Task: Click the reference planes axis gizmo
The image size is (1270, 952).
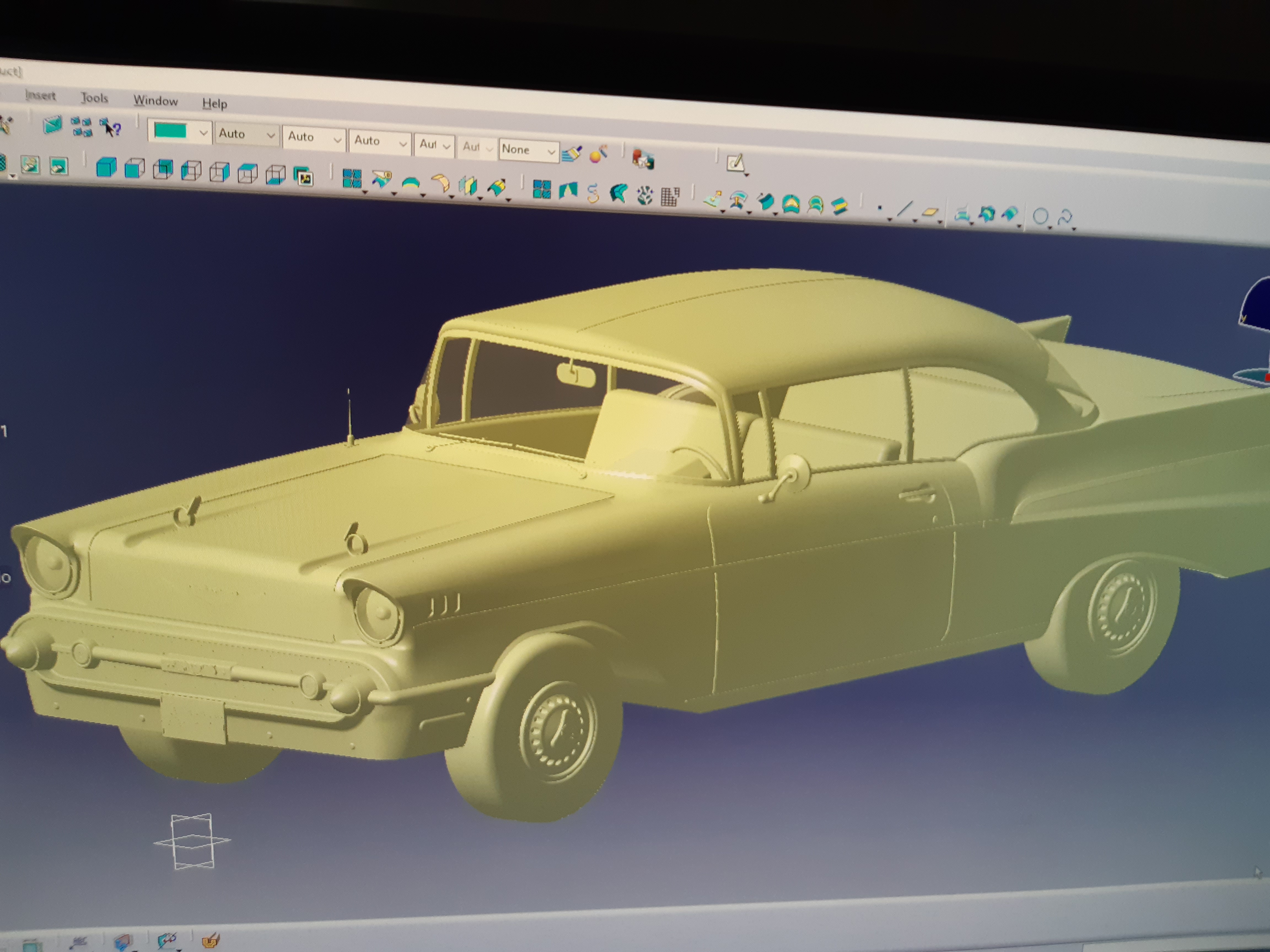Action: coord(192,841)
